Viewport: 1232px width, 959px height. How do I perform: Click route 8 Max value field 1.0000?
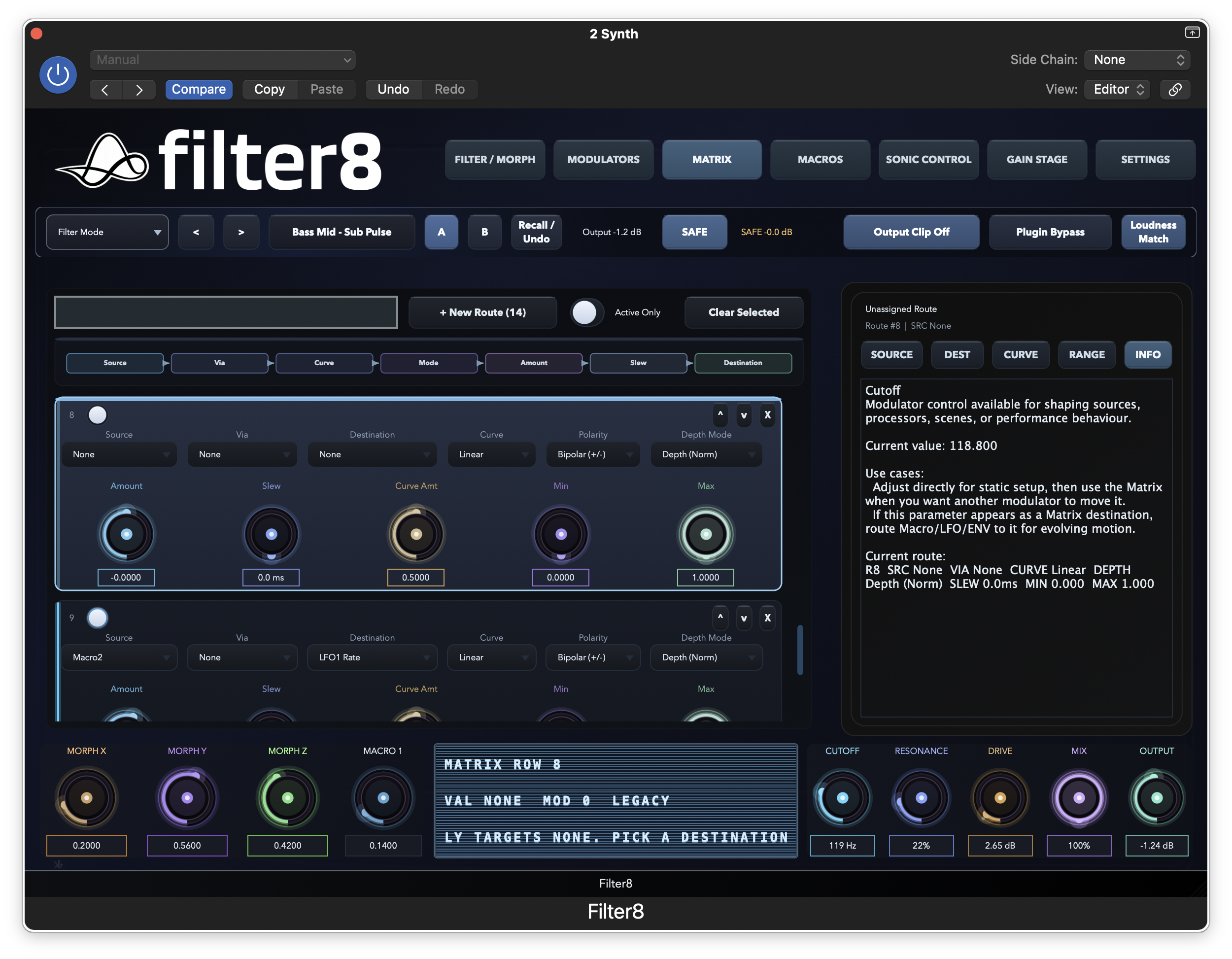(x=706, y=578)
